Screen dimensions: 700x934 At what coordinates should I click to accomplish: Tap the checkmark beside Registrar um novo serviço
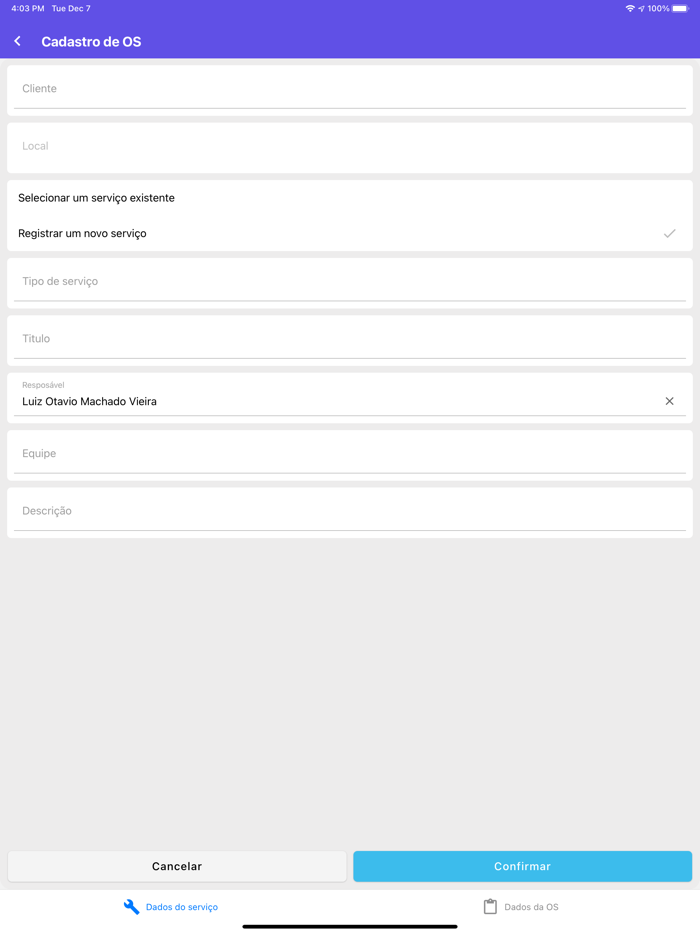(670, 234)
